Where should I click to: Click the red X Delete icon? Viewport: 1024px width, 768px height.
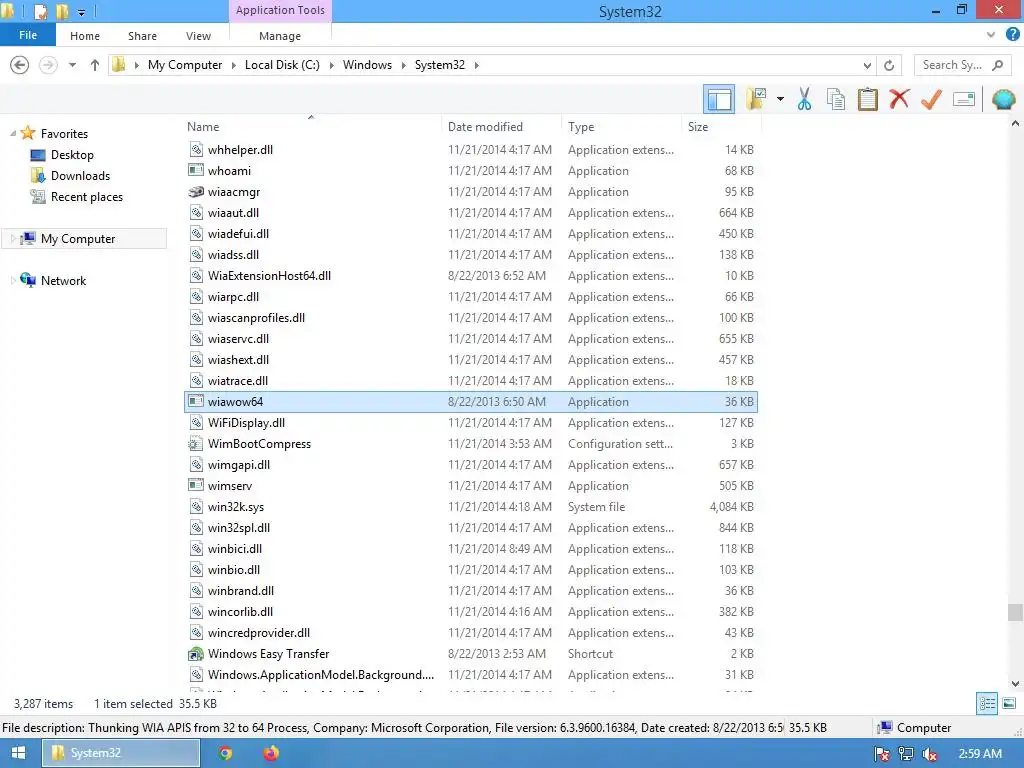pos(899,99)
